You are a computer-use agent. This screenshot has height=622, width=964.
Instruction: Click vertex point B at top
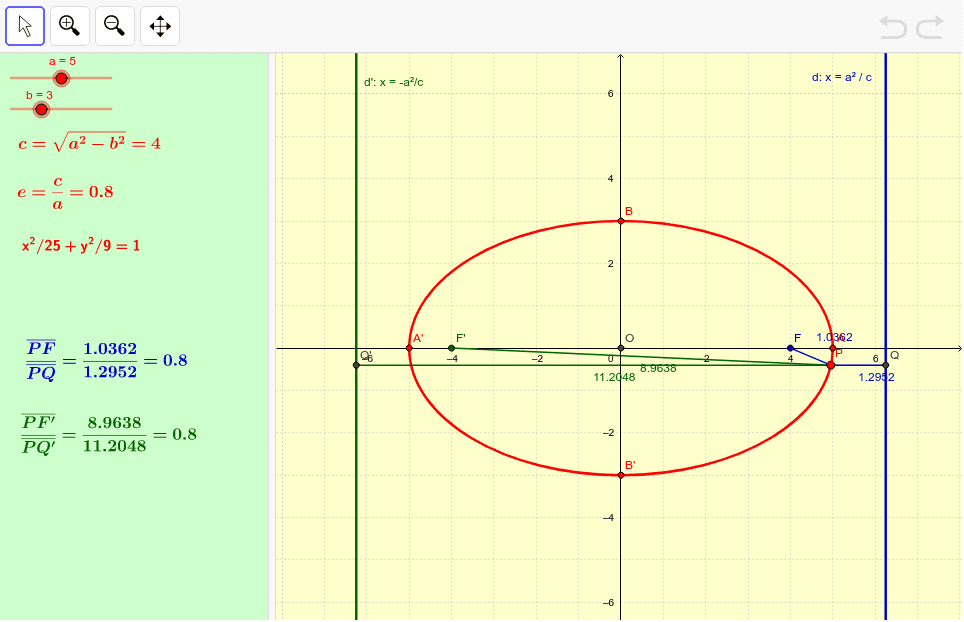point(621,221)
